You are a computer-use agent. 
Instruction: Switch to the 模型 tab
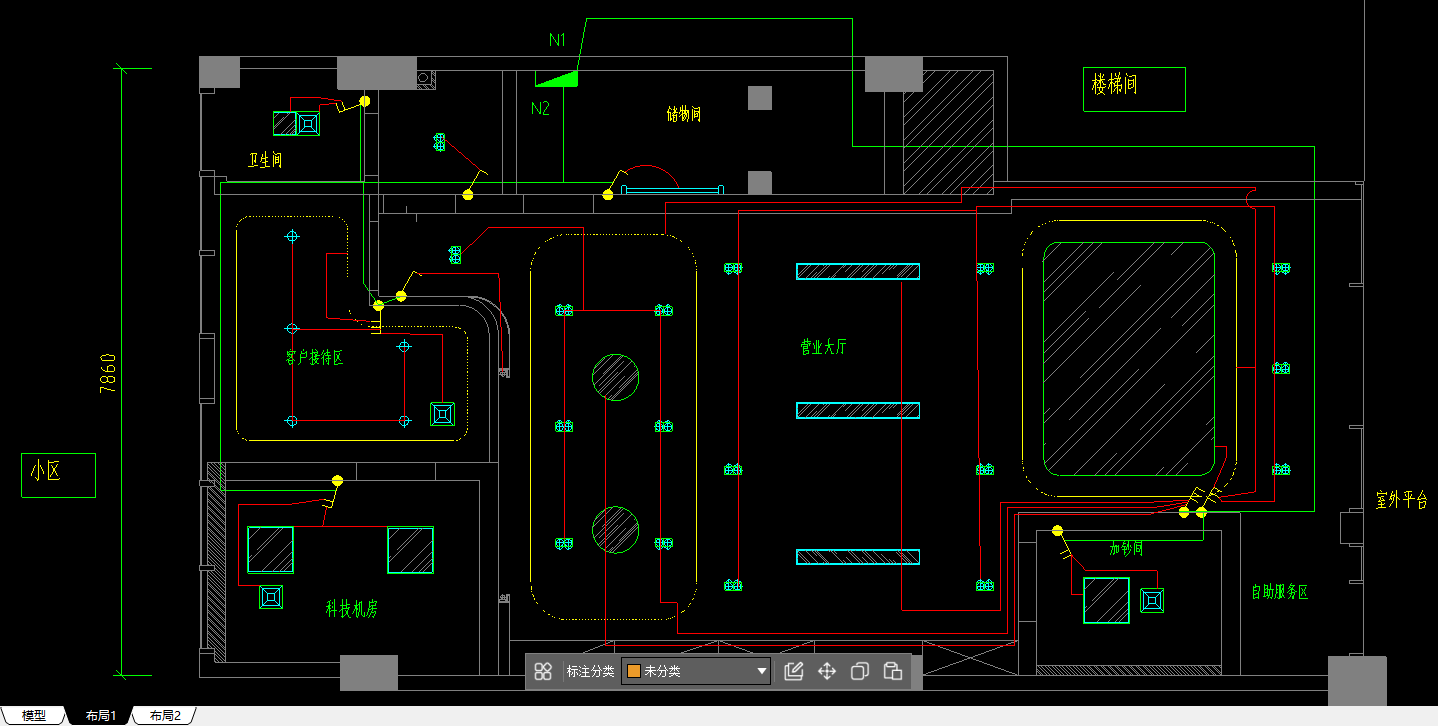(34, 716)
